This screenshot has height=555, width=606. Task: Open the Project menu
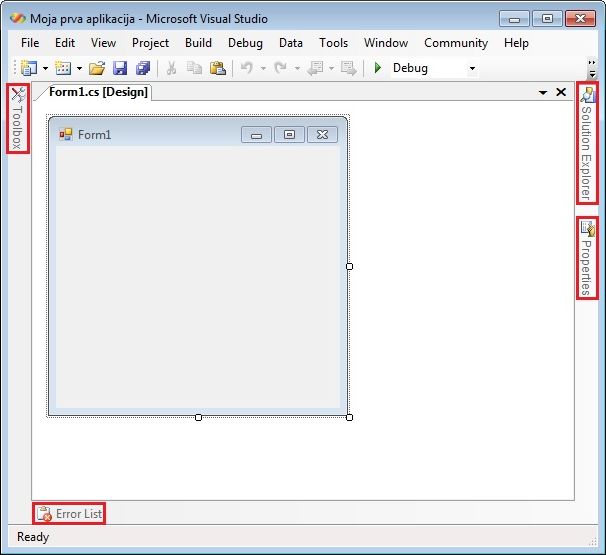click(150, 43)
